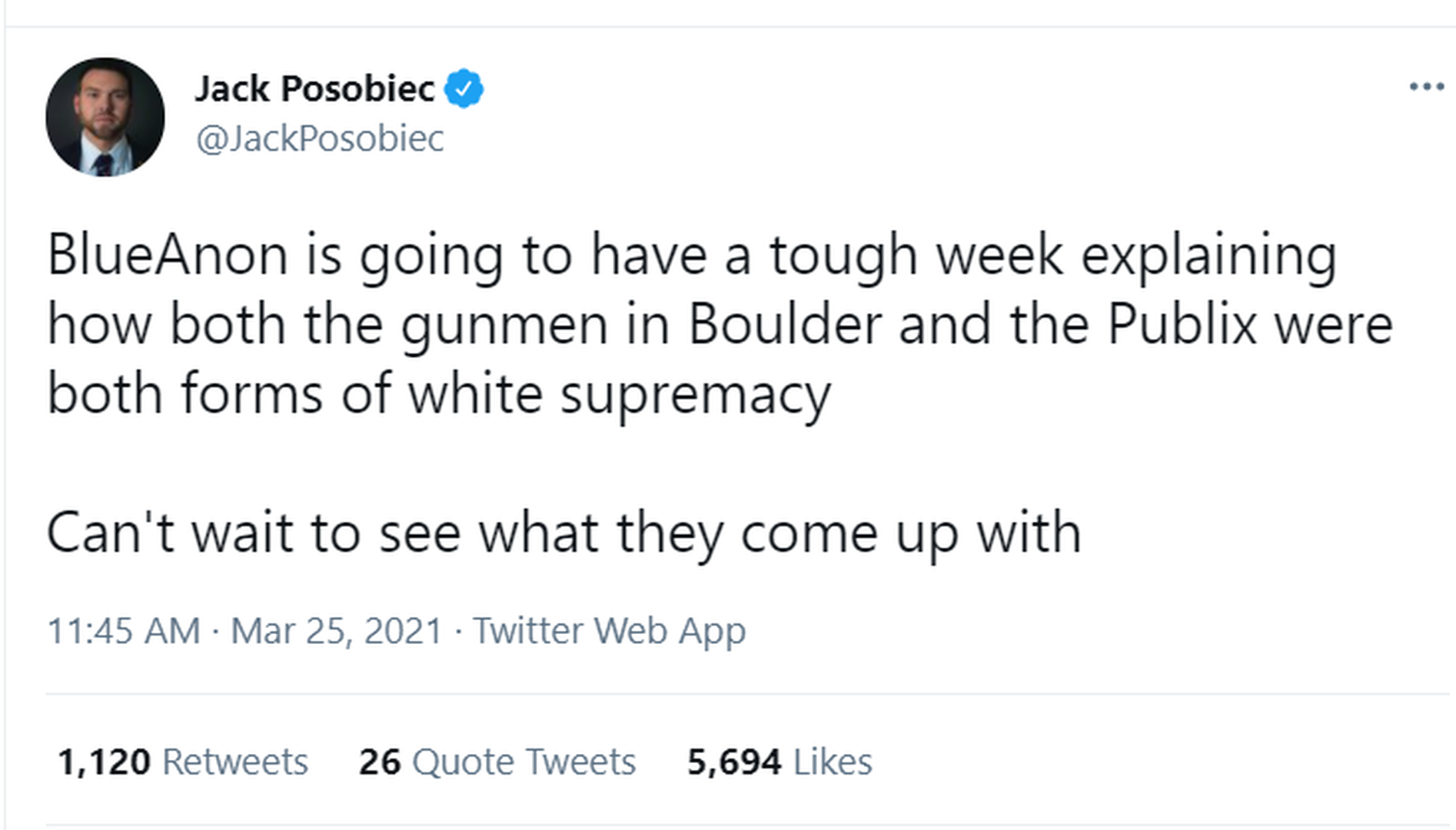Image resolution: width=1456 pixels, height=830 pixels.
Task: Click the Jack Posobiec display name
Action: (x=314, y=88)
